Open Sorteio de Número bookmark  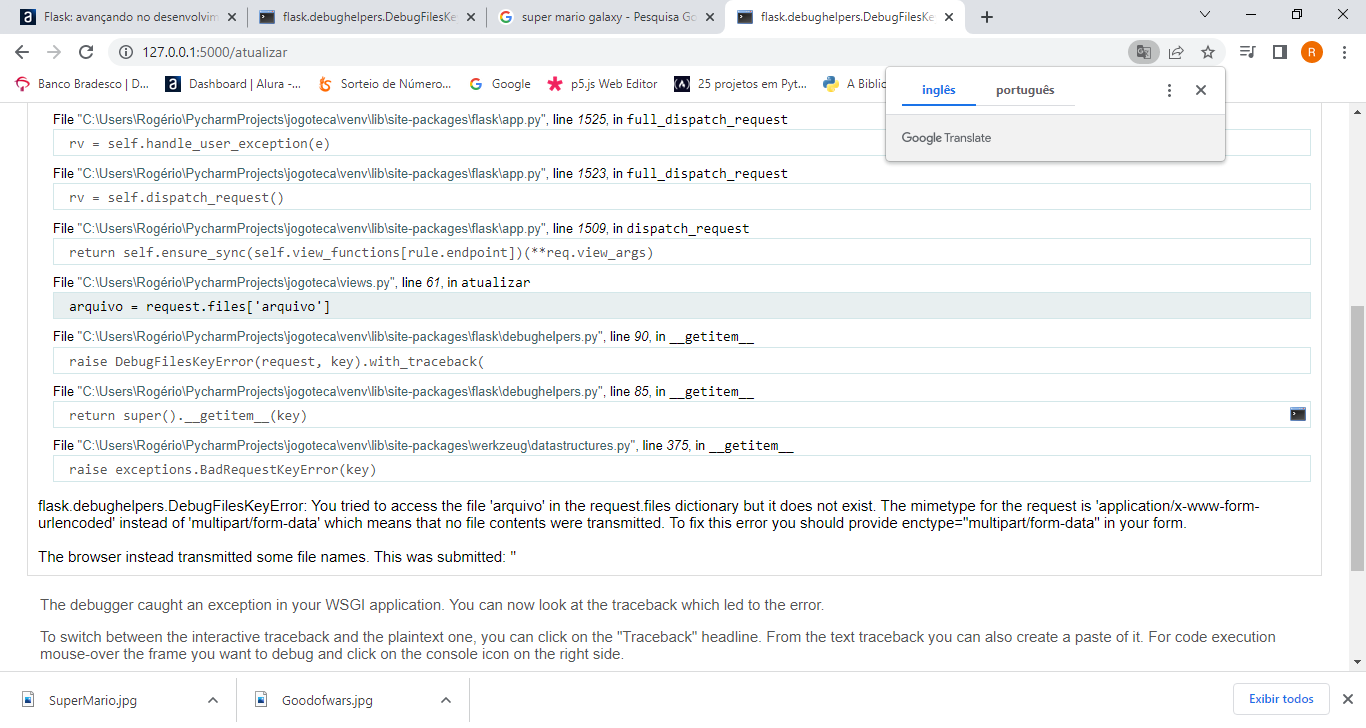coord(384,84)
